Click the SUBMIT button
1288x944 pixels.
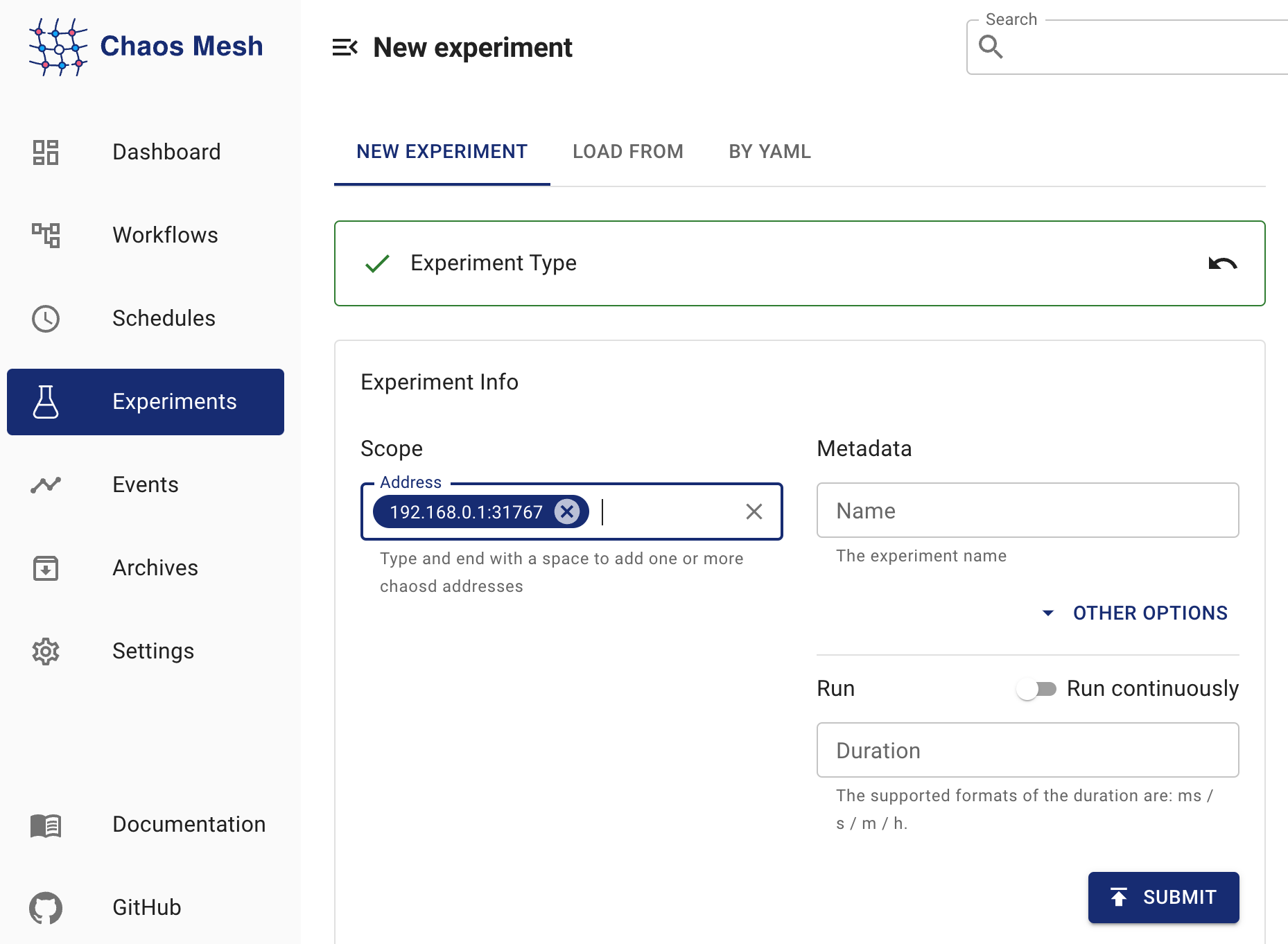click(x=1163, y=897)
